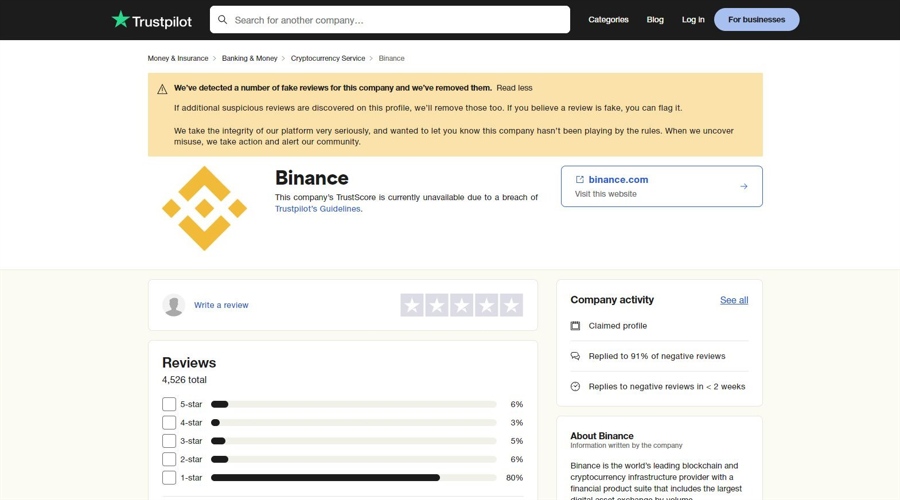
Task: Click 'Information written by the company' text
Action: 626,445
